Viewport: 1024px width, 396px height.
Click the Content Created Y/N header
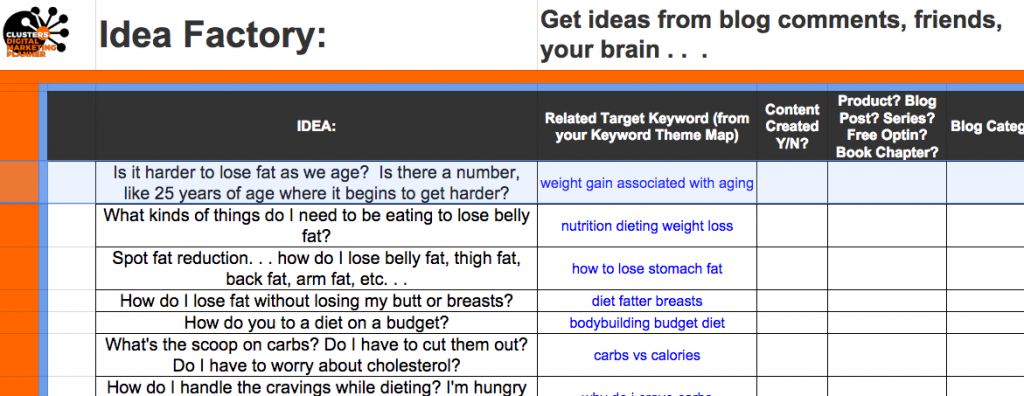tap(792, 127)
